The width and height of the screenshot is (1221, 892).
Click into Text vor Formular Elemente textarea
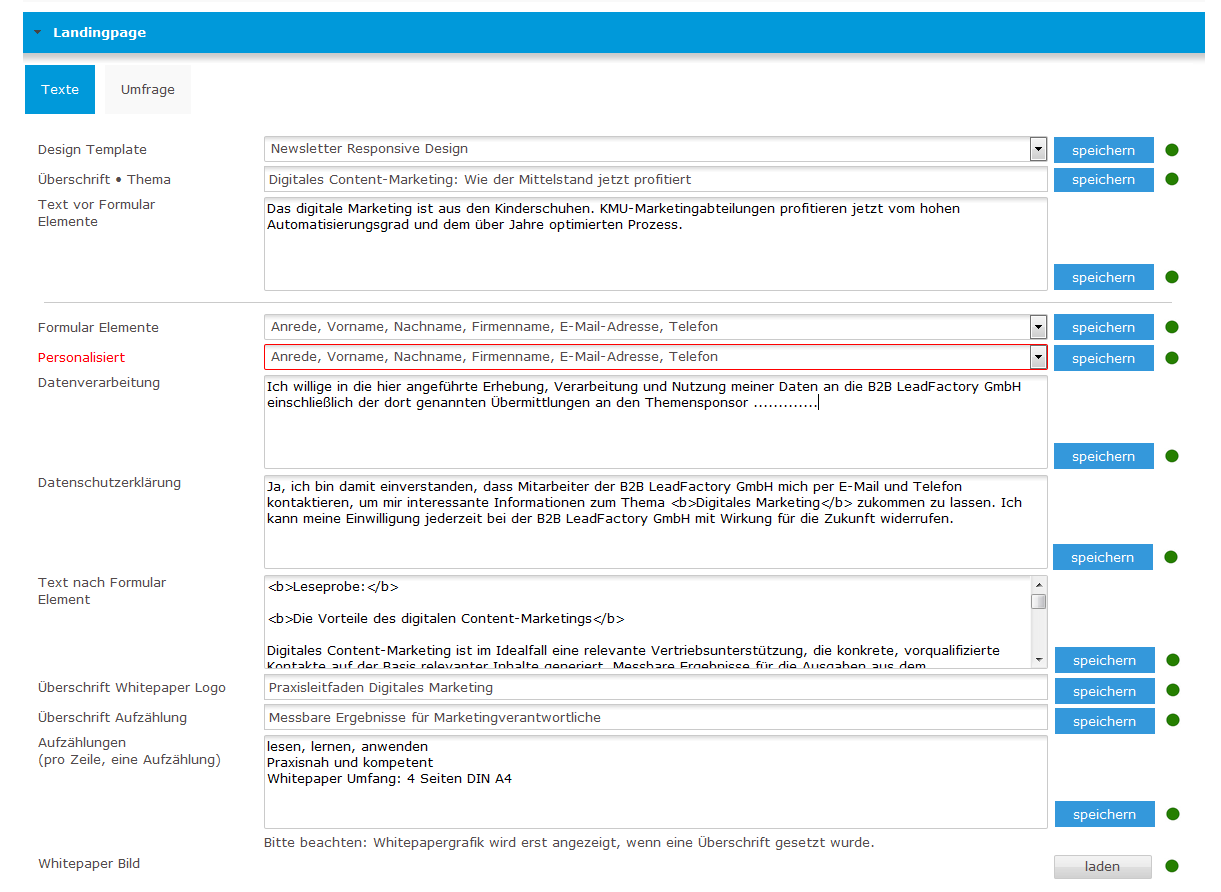656,244
